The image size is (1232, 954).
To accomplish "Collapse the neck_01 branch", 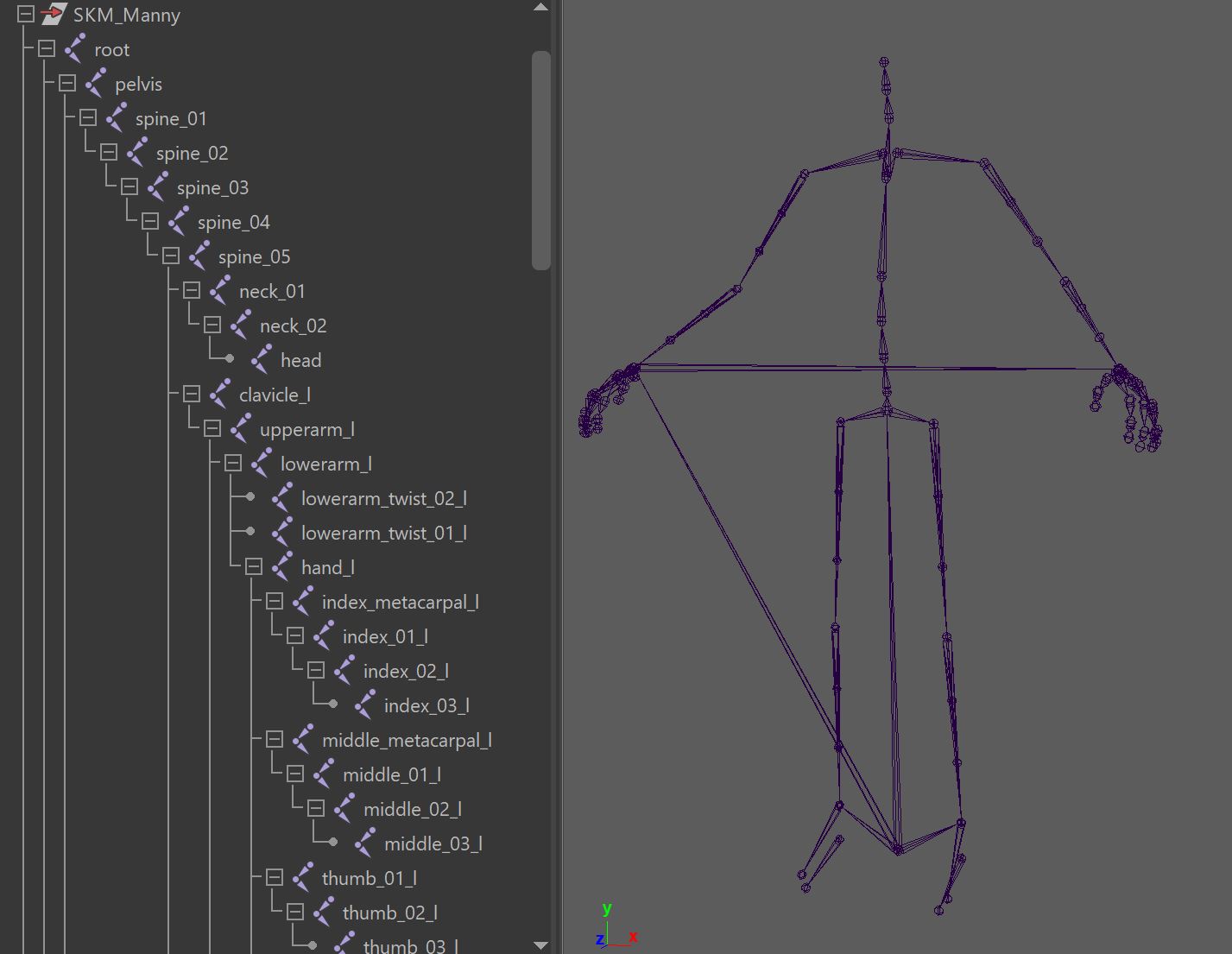I will pos(192,290).
